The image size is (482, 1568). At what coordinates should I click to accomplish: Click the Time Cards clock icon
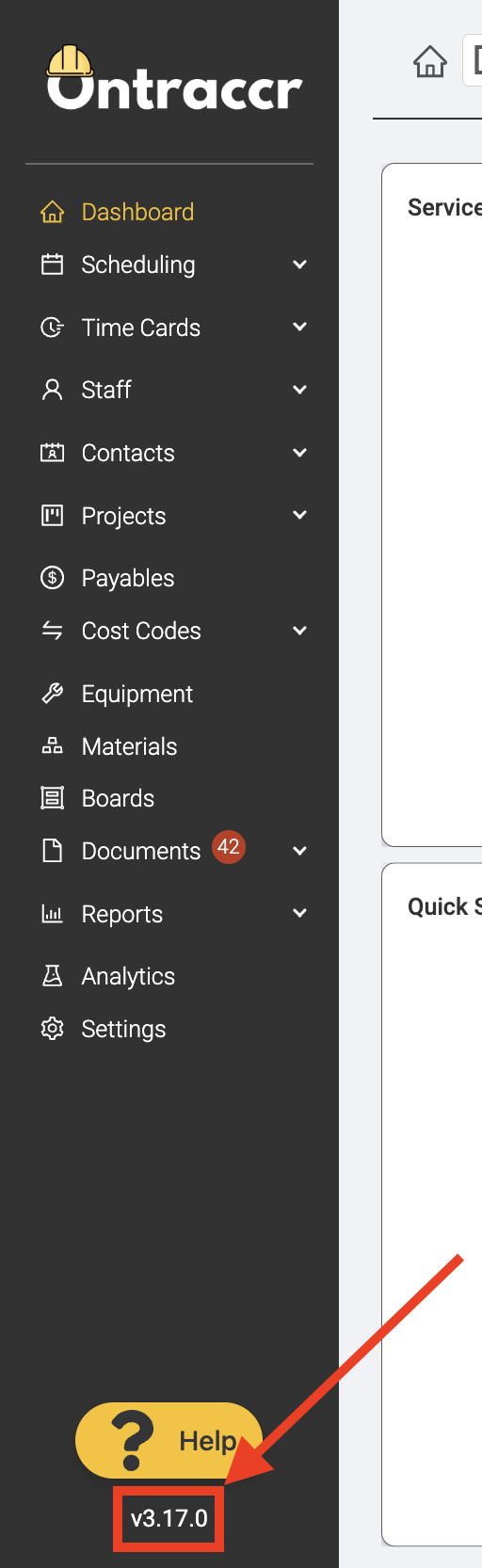(53, 328)
